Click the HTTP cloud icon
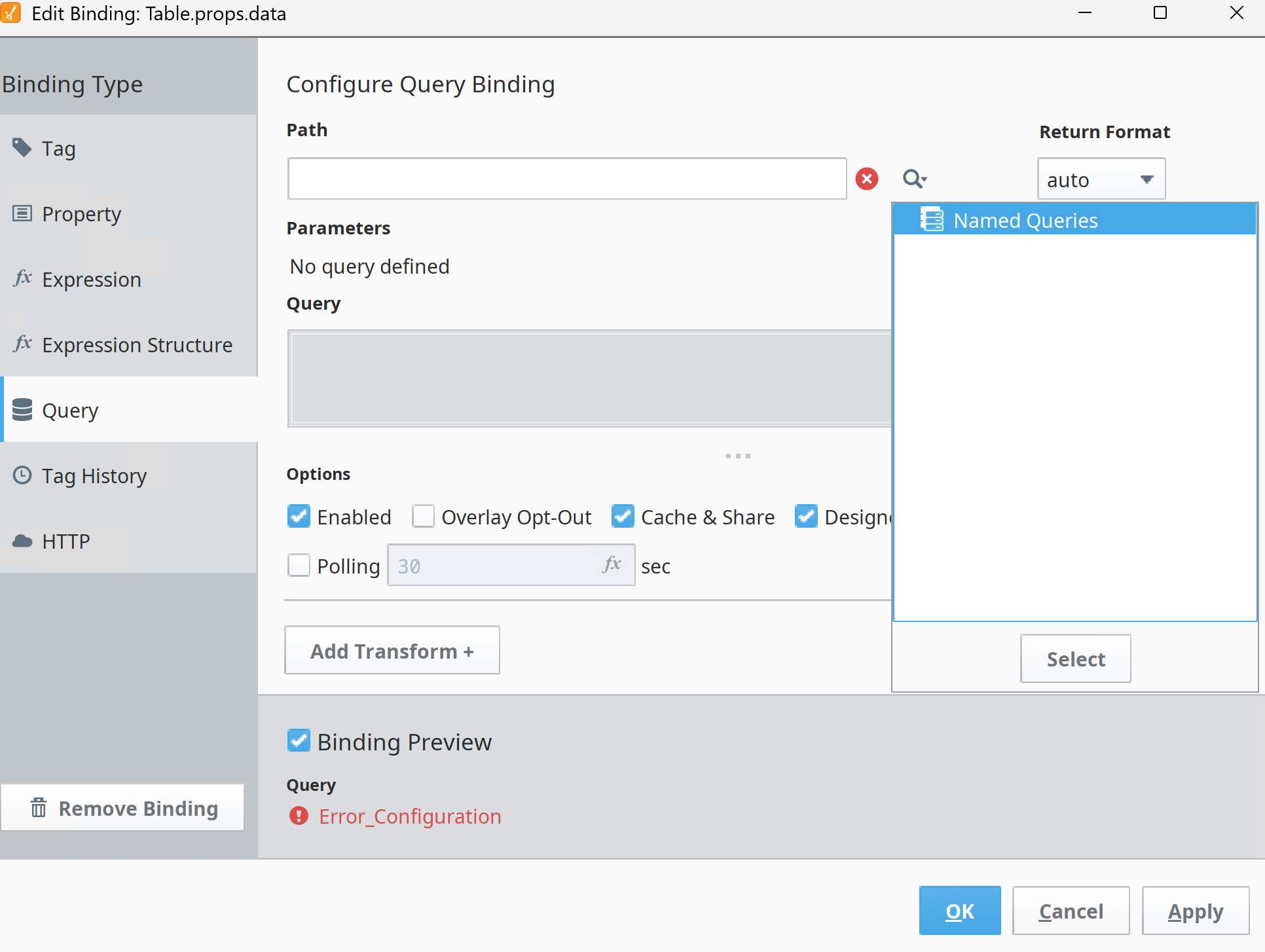The height and width of the screenshot is (952, 1265). click(22, 541)
